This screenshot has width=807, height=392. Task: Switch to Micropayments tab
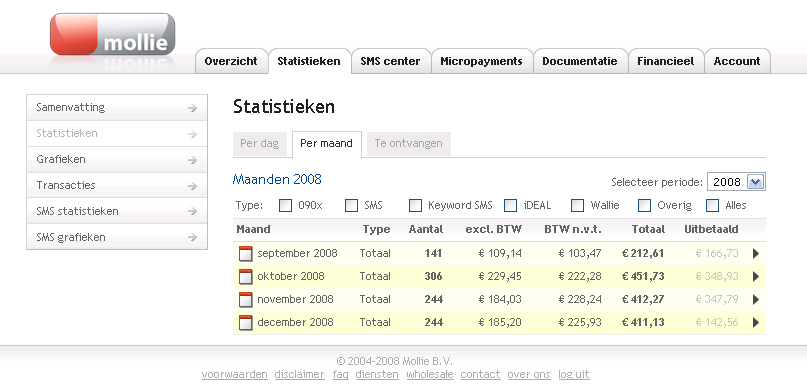tap(481, 61)
